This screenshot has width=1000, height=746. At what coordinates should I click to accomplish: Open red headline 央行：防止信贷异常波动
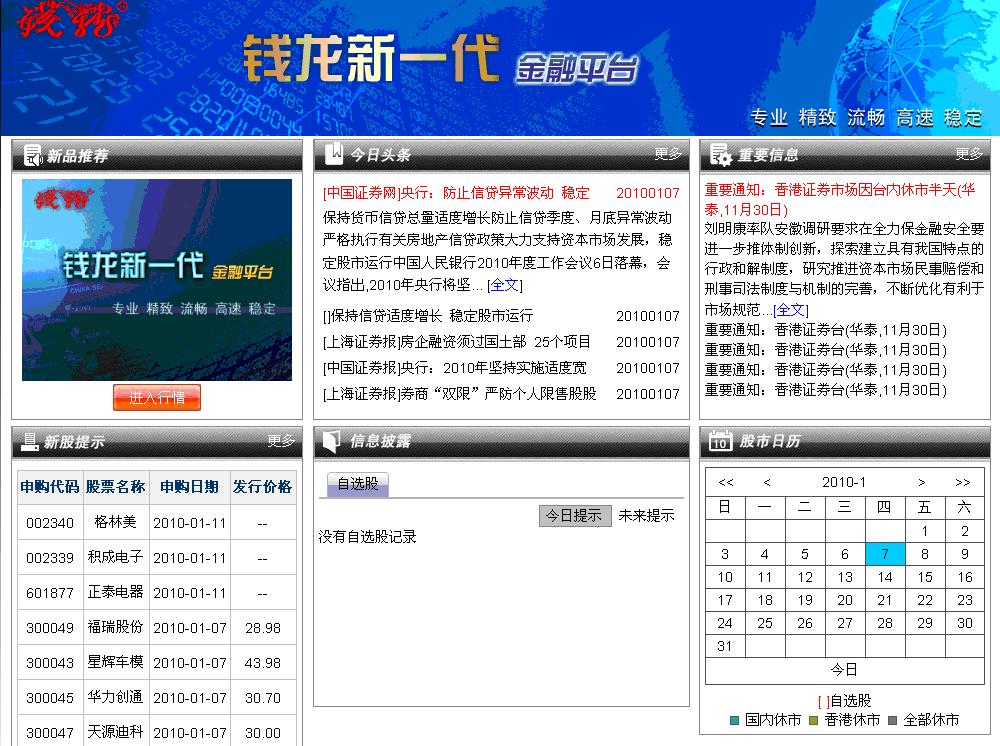click(x=456, y=193)
